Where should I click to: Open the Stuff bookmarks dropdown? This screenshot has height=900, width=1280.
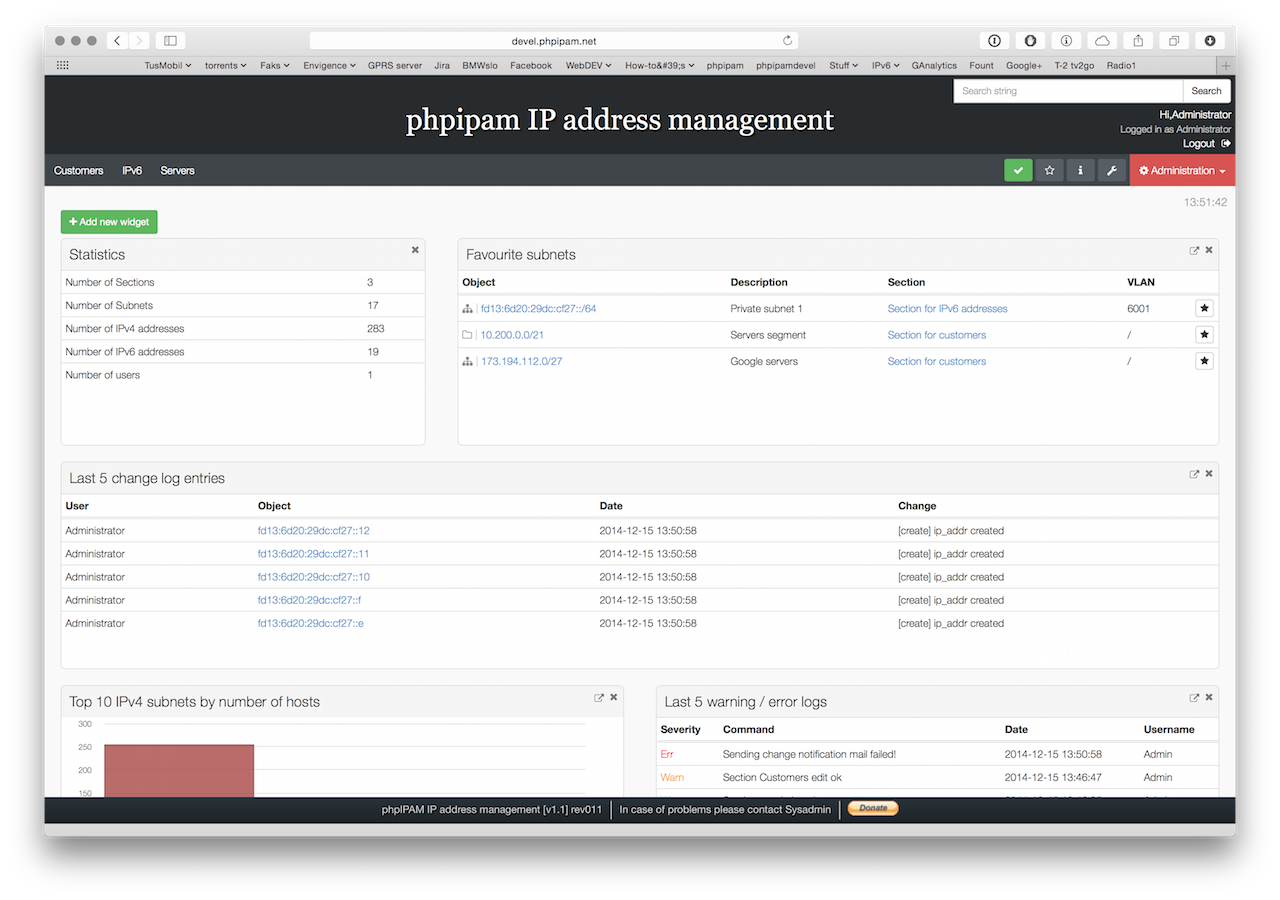(x=842, y=65)
